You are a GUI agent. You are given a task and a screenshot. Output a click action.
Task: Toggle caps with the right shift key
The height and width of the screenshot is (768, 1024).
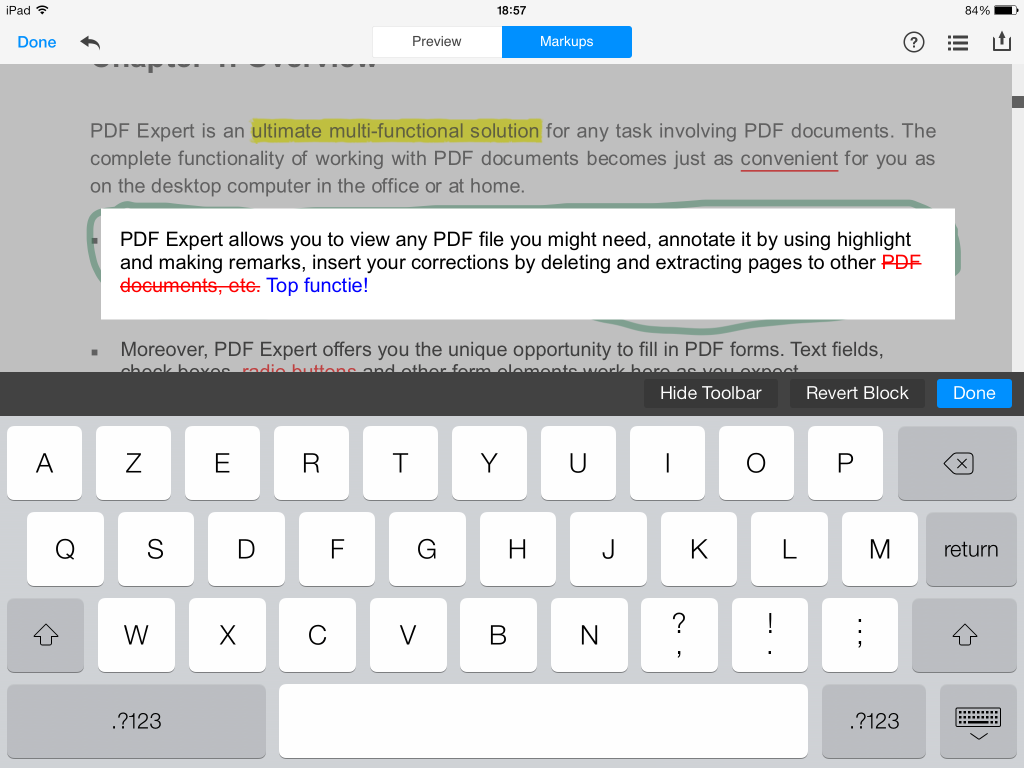(963, 635)
